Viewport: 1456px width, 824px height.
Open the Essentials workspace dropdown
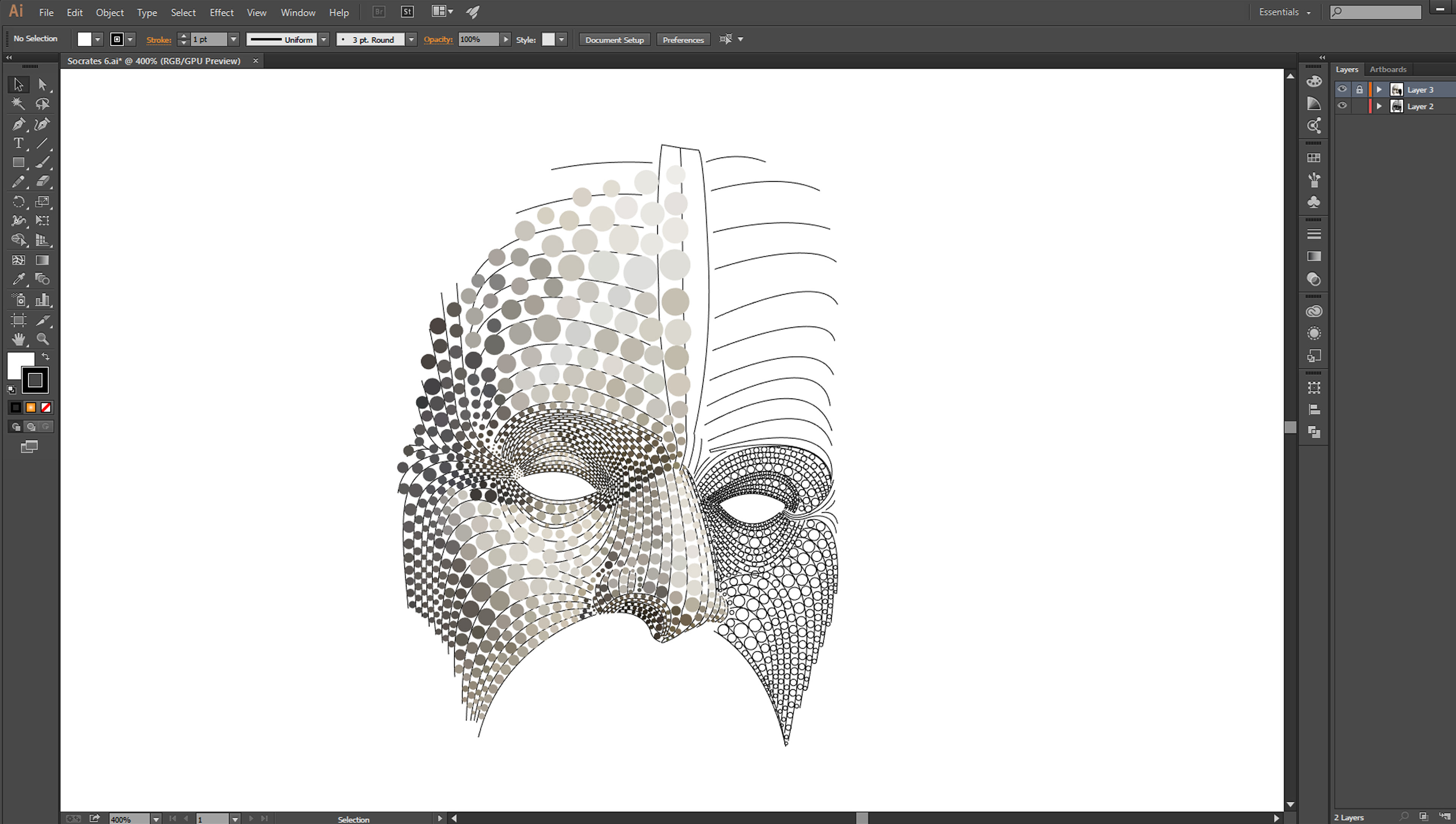tap(1285, 12)
